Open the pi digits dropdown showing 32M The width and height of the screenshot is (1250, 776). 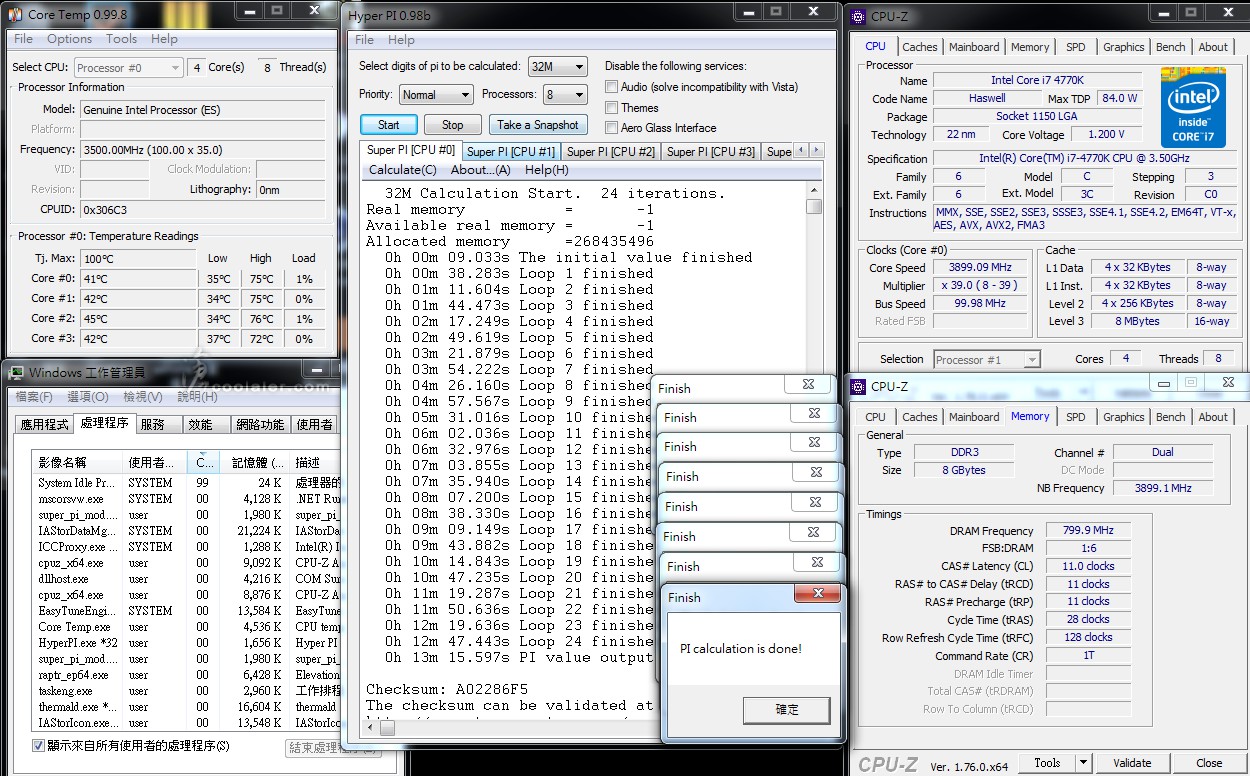click(x=558, y=67)
